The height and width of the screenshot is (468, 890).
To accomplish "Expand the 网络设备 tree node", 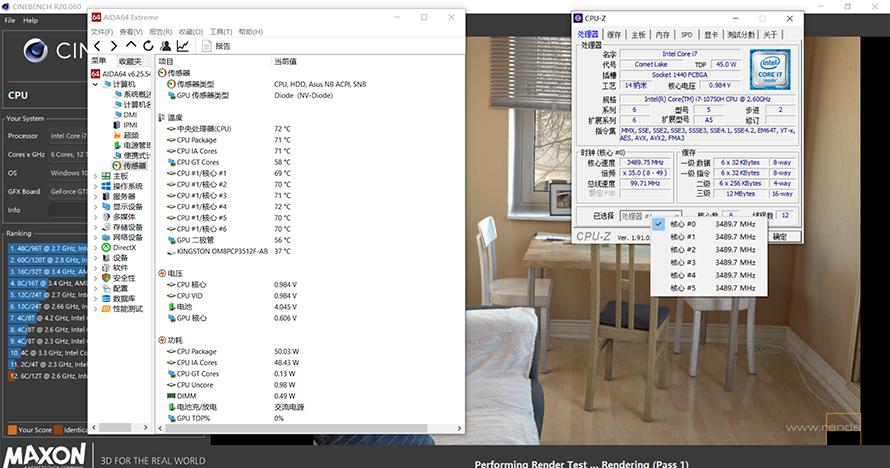I will [95, 237].
